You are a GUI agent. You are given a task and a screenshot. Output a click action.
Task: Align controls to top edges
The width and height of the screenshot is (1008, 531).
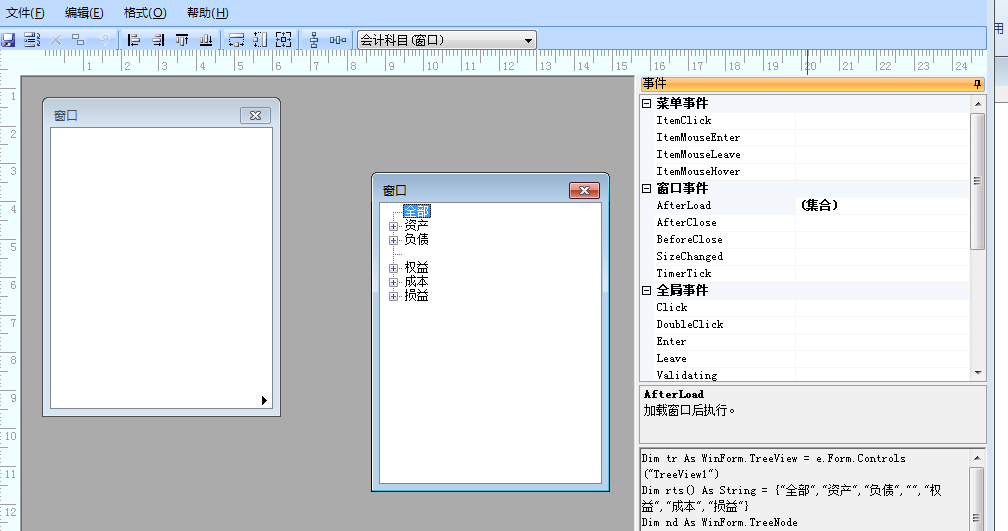click(182, 40)
